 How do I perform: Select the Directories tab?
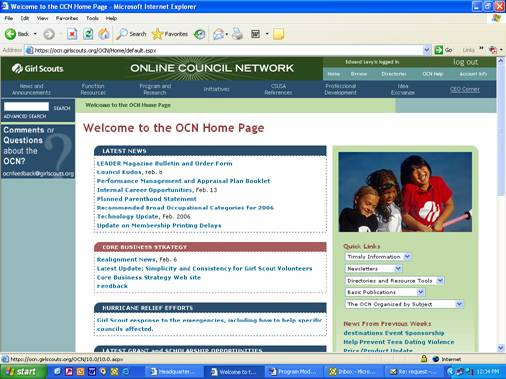394,74
